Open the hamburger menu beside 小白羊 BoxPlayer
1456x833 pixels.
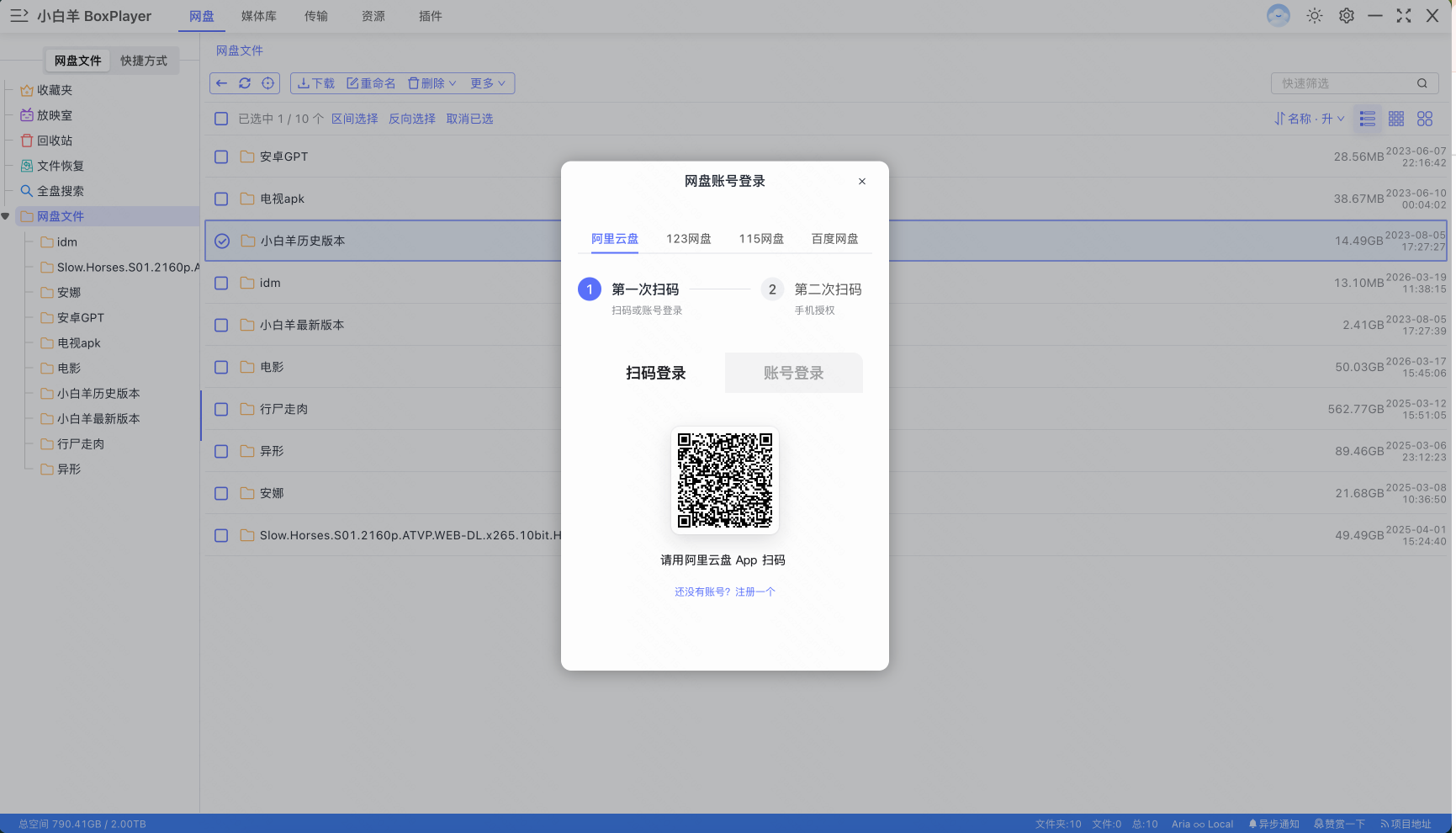(19, 16)
